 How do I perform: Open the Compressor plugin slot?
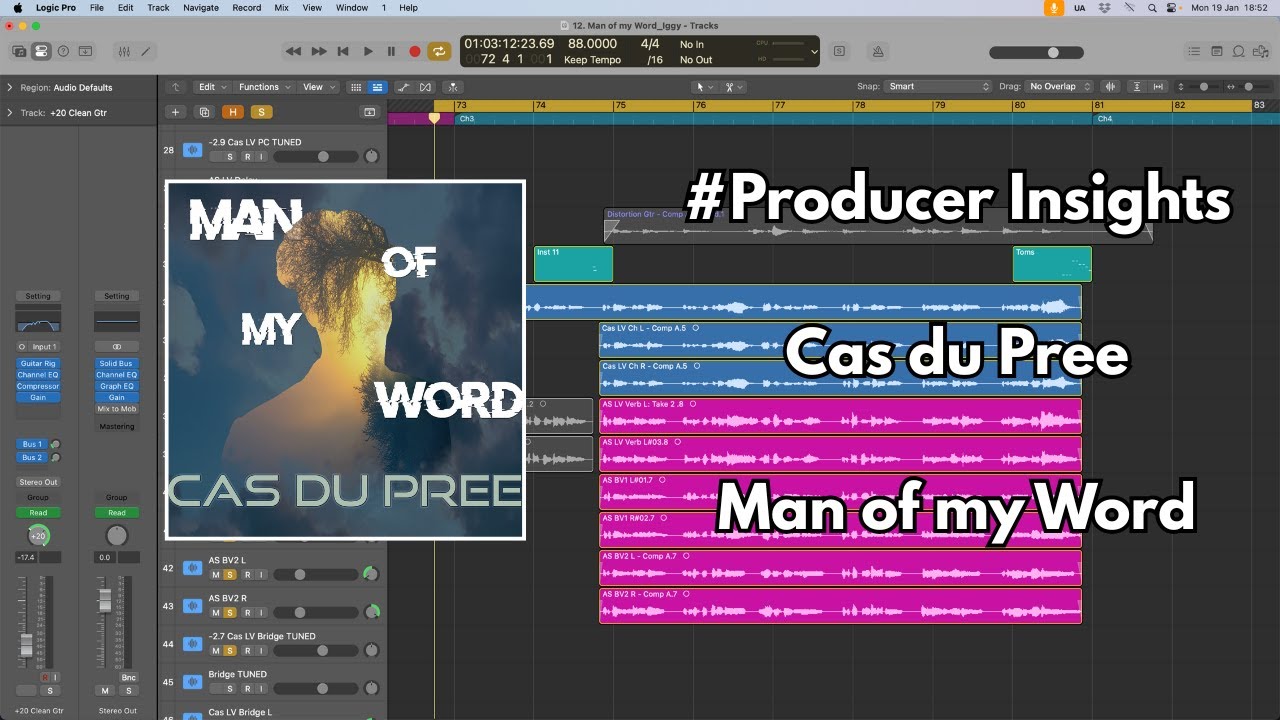pyautogui.click(x=38, y=386)
